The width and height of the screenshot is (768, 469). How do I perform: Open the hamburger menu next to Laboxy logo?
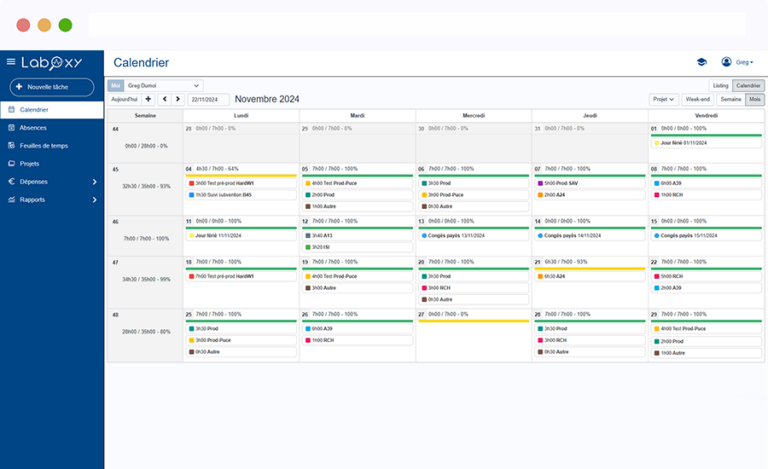(x=11, y=62)
